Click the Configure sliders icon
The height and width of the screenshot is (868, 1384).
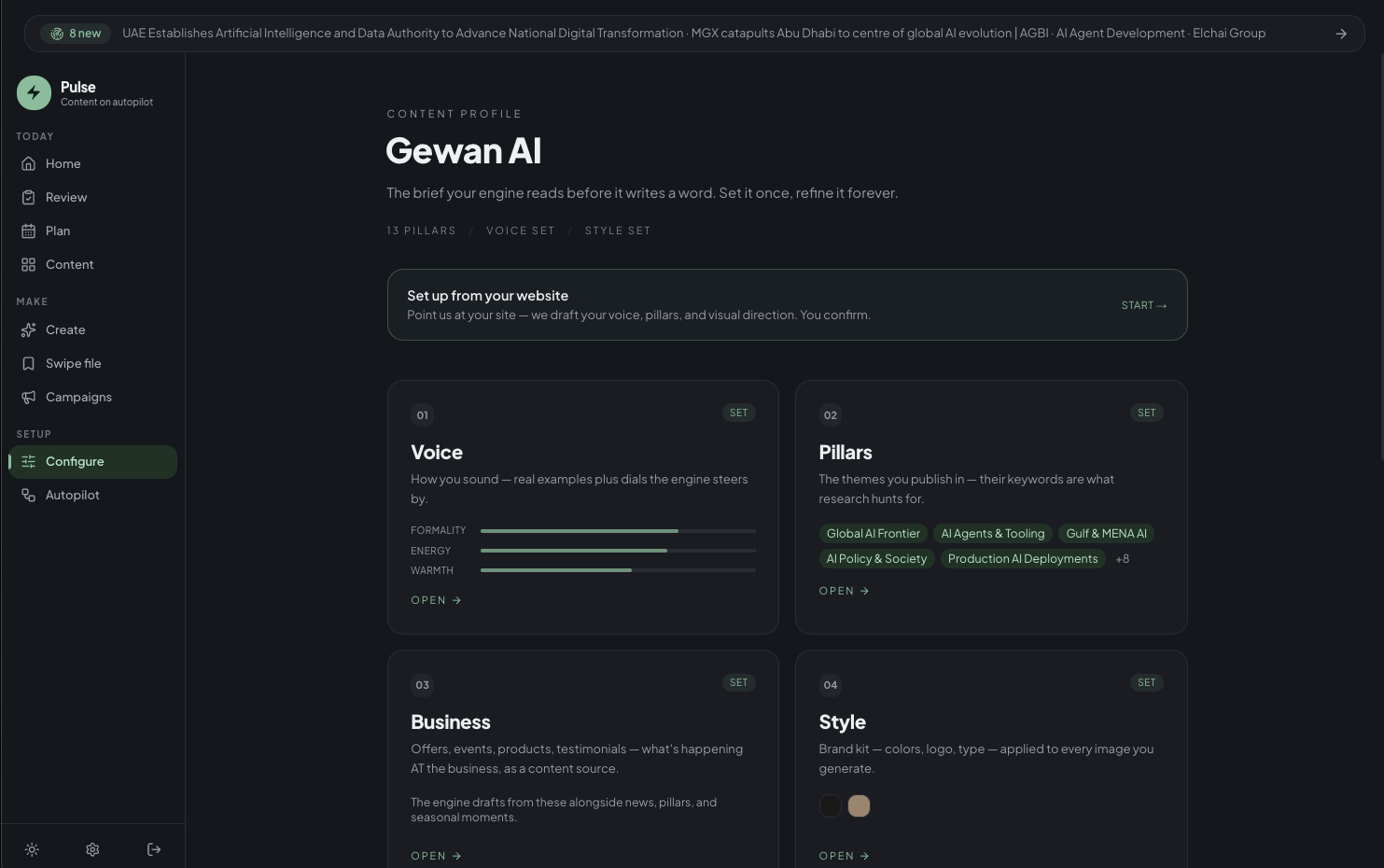coord(29,461)
